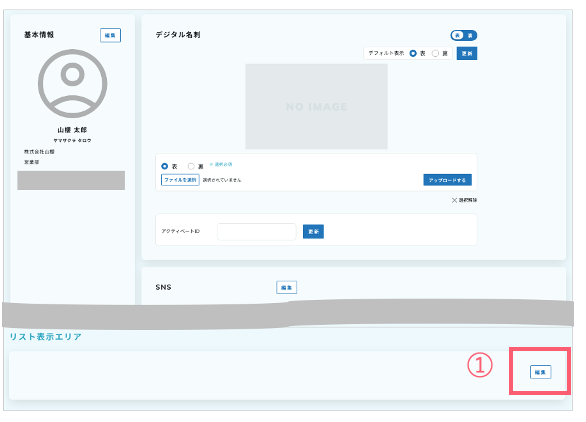Viewport: 586px width, 422px height.
Task: Click the リスト表示エリア heading
Action: pyautogui.click(x=45, y=337)
